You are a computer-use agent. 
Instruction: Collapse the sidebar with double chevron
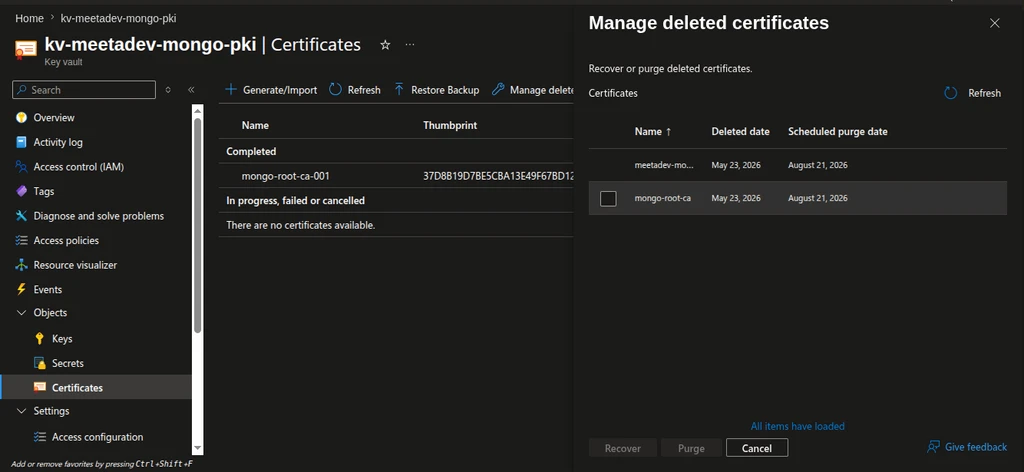coord(191,89)
